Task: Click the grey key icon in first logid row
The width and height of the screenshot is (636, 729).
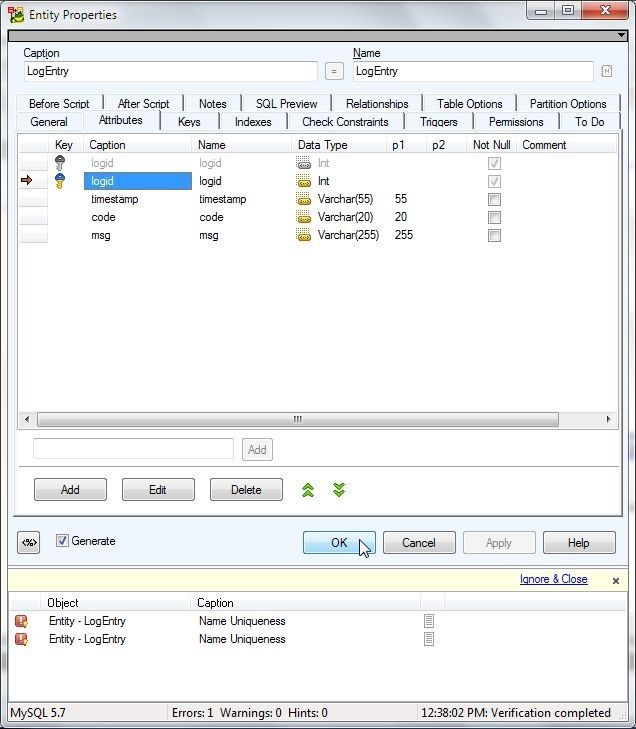Action: [60, 163]
